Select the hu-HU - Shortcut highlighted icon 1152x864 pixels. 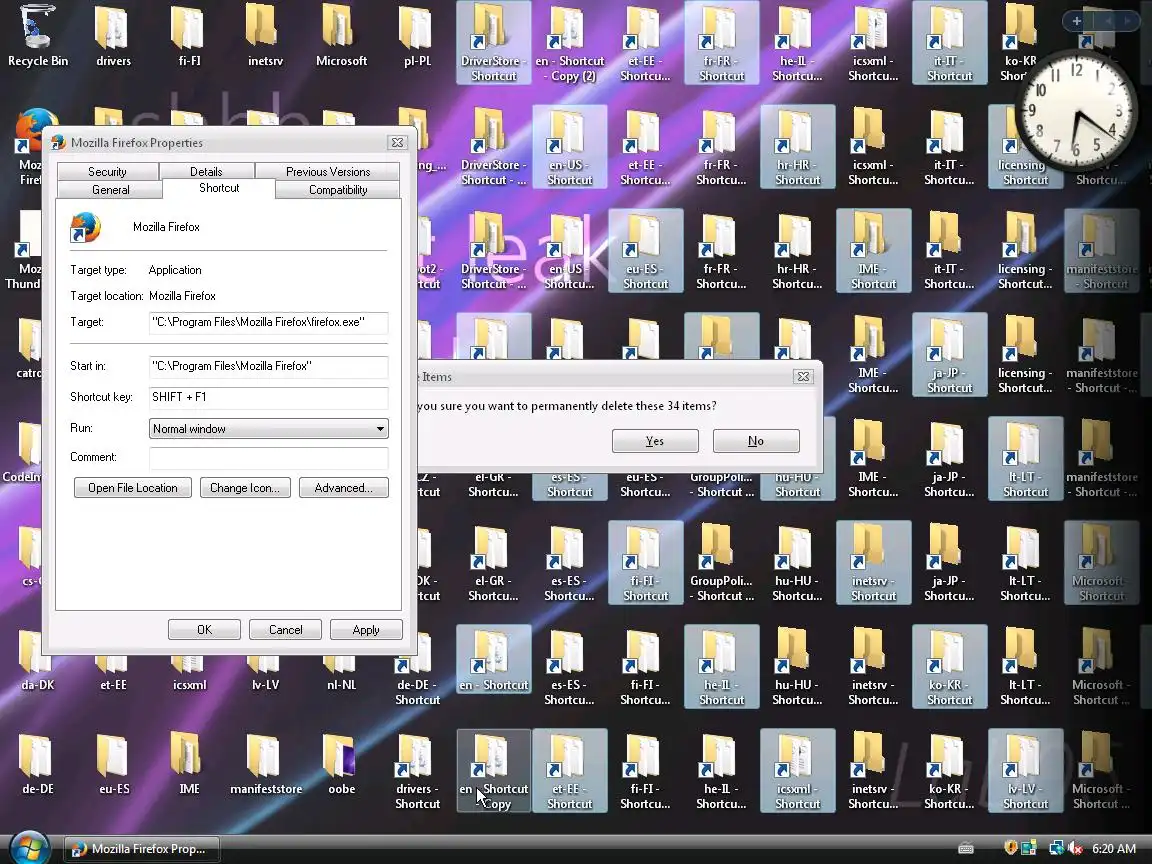click(797, 485)
